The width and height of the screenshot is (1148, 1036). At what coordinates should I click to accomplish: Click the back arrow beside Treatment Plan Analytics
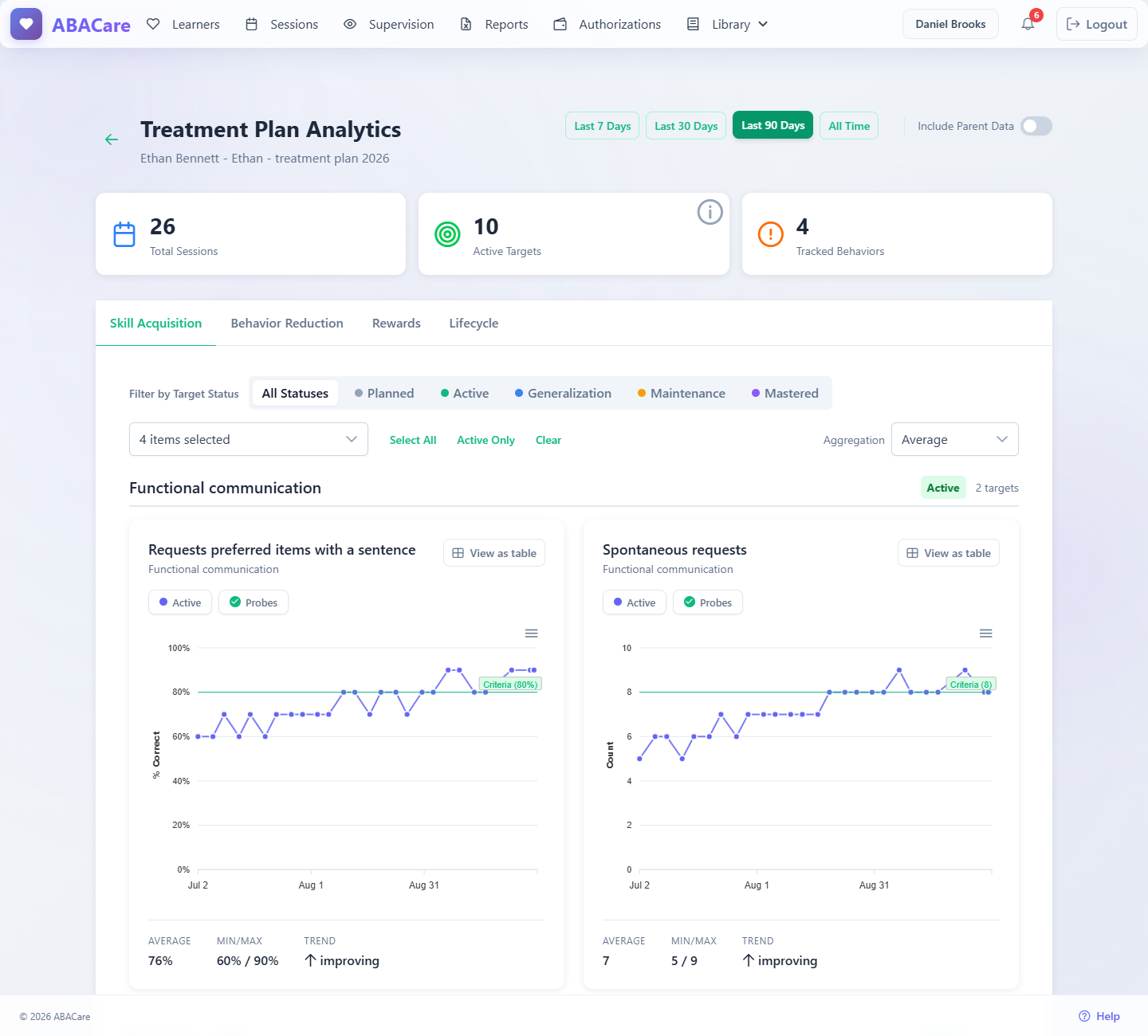(112, 139)
